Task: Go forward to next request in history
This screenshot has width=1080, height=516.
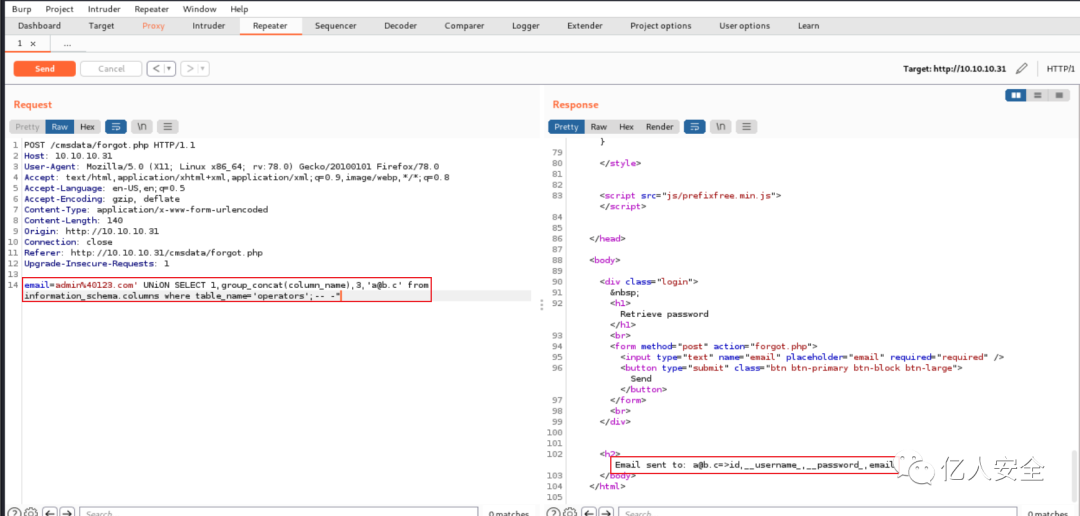Action: click(189, 69)
